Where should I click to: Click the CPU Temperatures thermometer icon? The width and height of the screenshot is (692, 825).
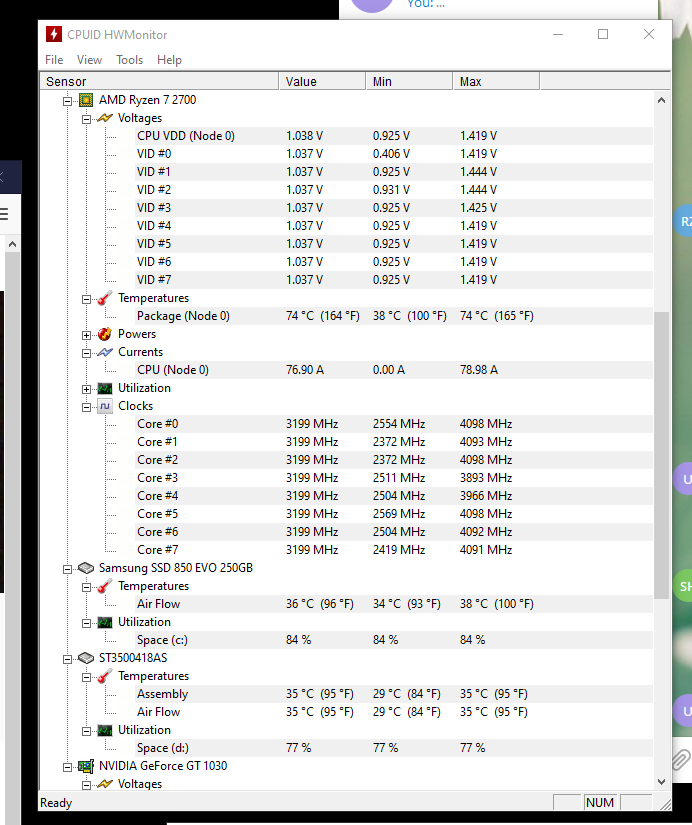point(105,298)
